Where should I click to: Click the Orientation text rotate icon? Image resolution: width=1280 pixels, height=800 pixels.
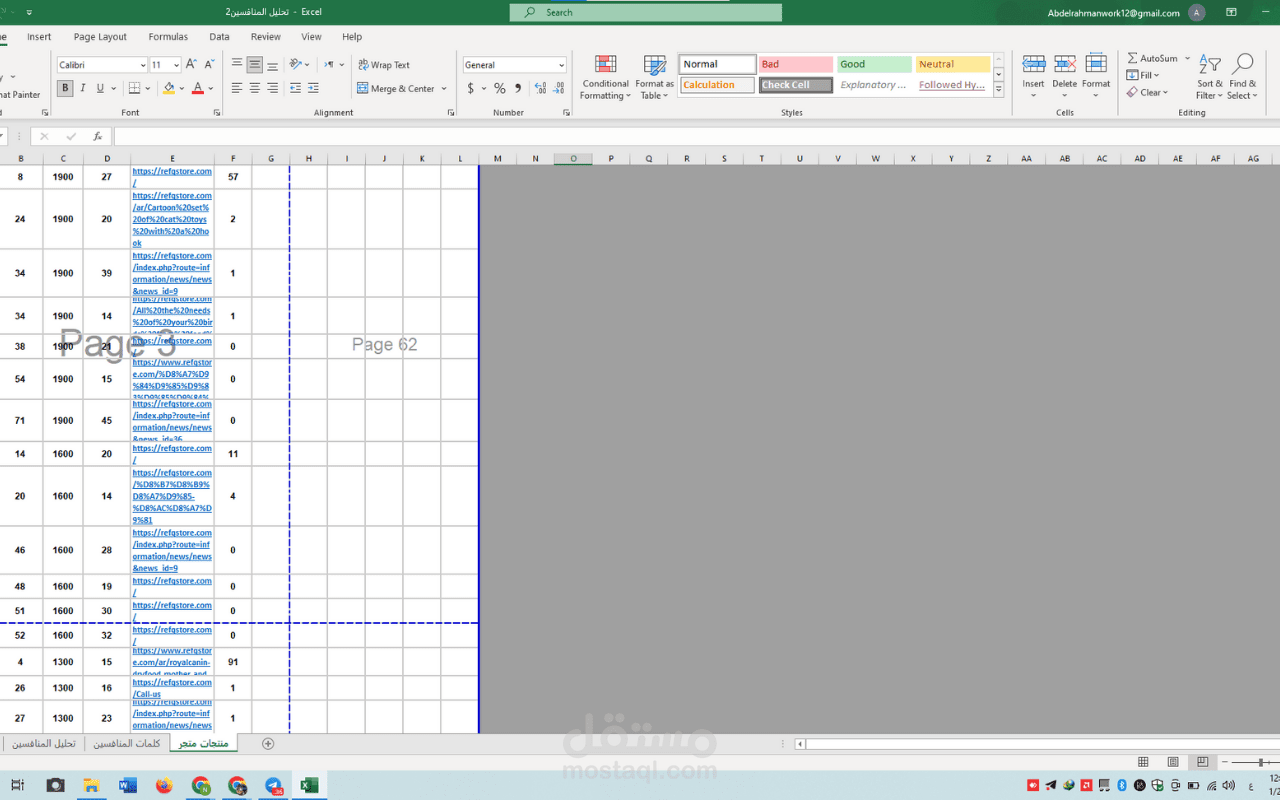pyautogui.click(x=296, y=64)
